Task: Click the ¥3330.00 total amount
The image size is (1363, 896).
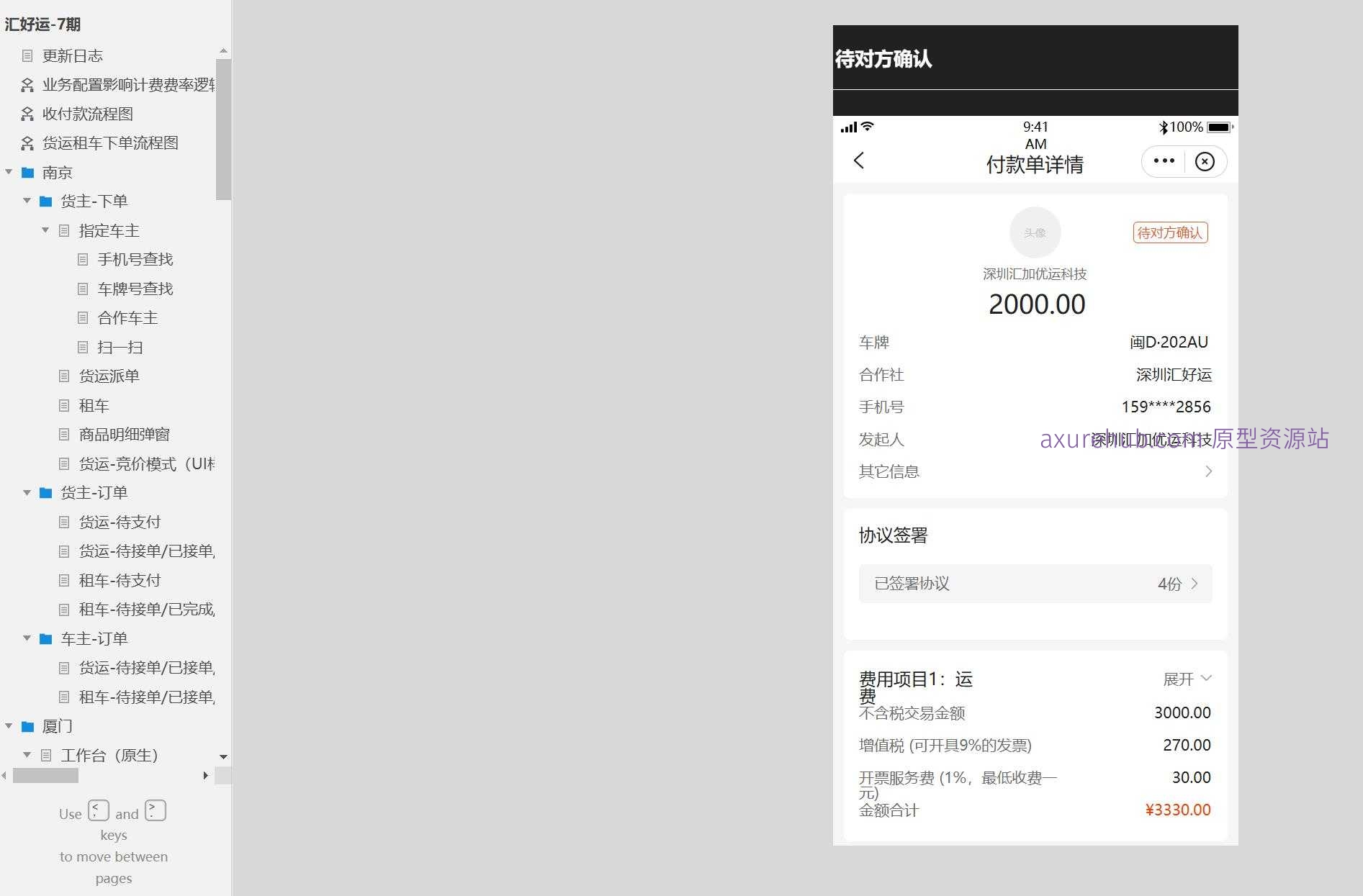Action: point(1178,810)
